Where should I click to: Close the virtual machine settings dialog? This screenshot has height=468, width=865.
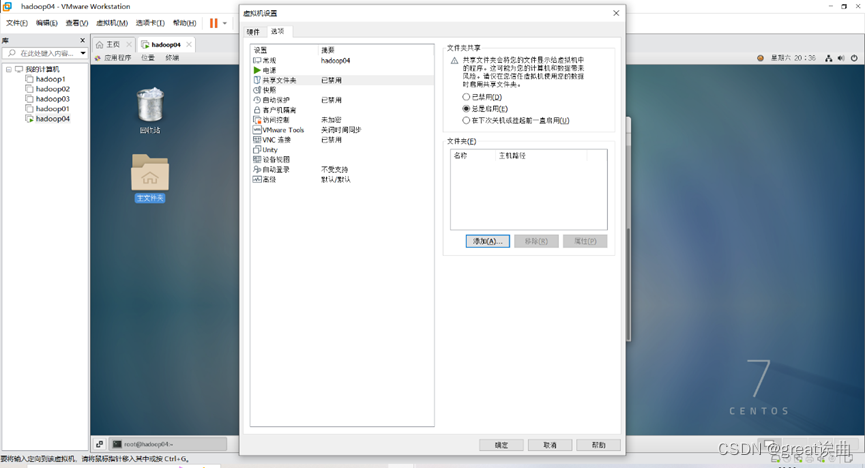coord(616,13)
